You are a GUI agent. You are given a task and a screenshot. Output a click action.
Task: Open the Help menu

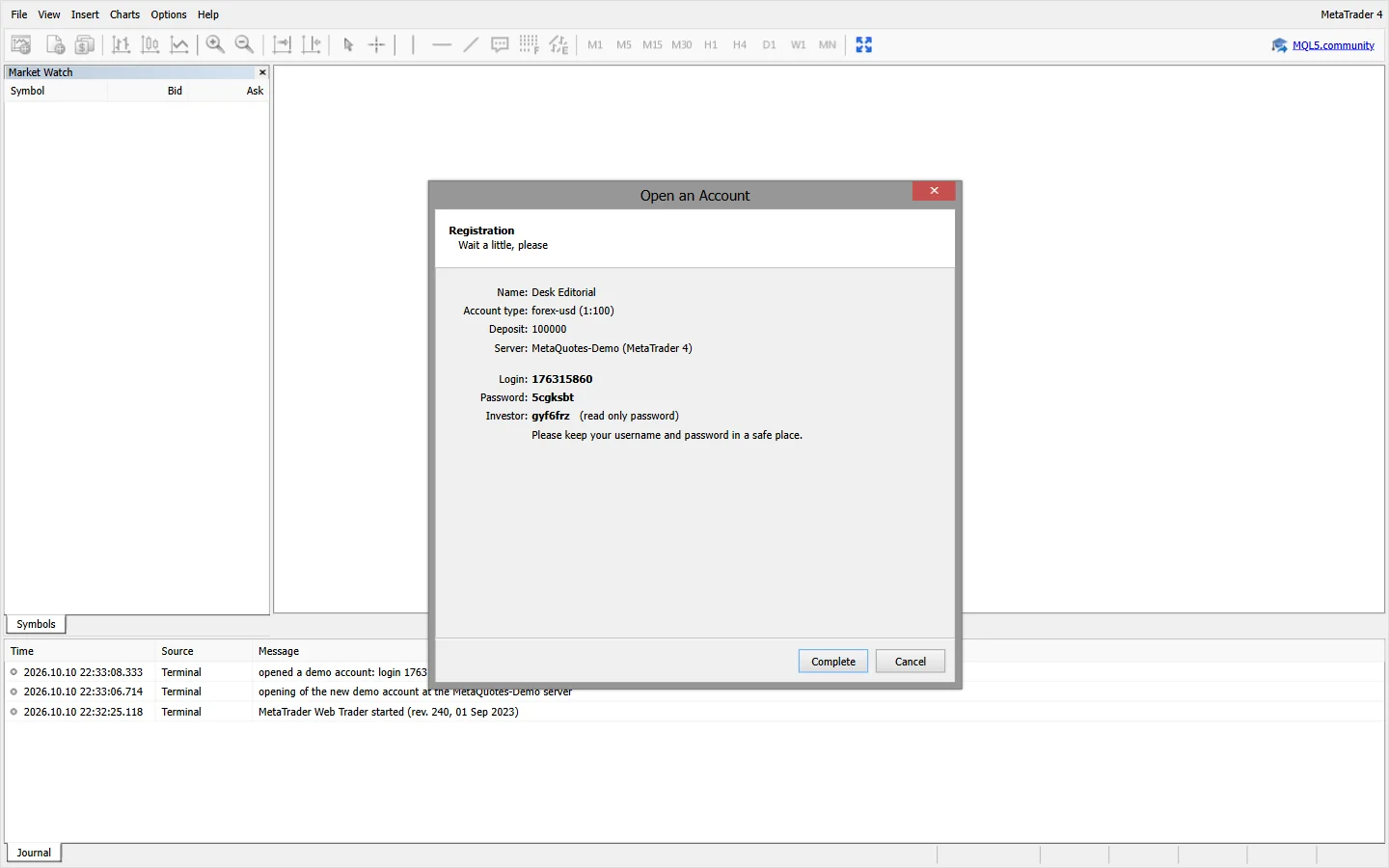(208, 14)
